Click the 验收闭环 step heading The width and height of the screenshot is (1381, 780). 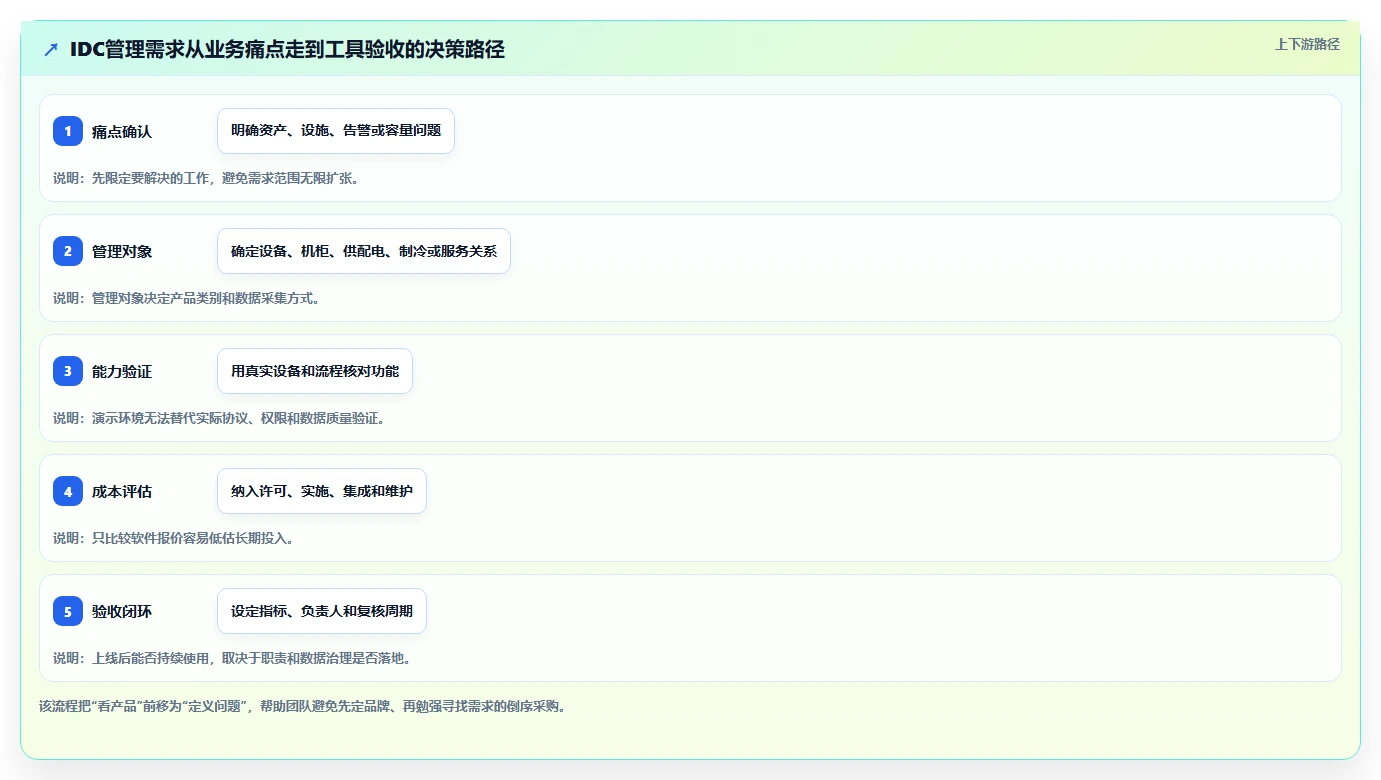(x=122, y=611)
